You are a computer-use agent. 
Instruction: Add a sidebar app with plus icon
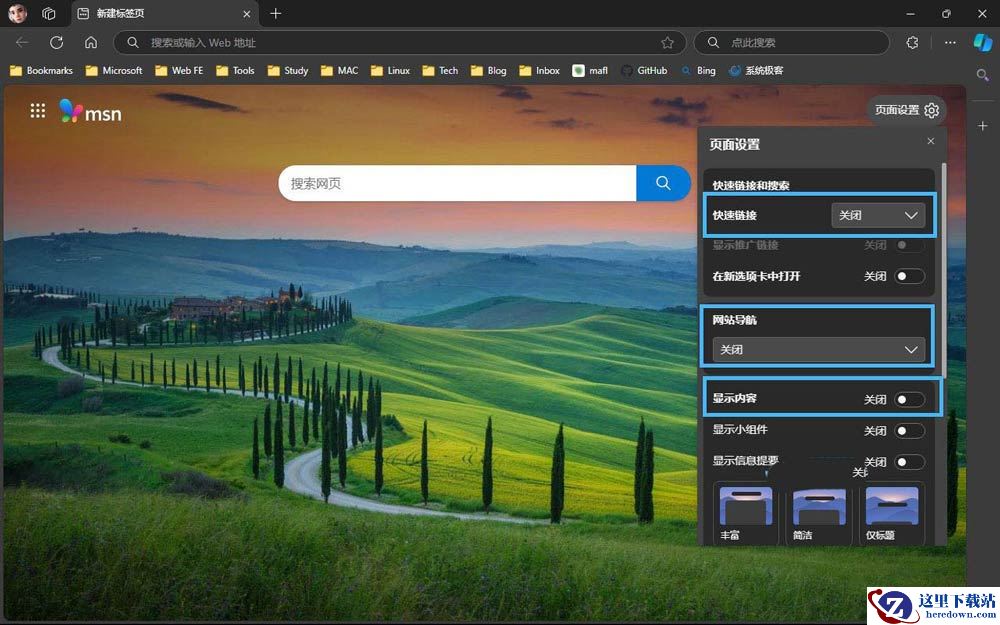click(983, 126)
